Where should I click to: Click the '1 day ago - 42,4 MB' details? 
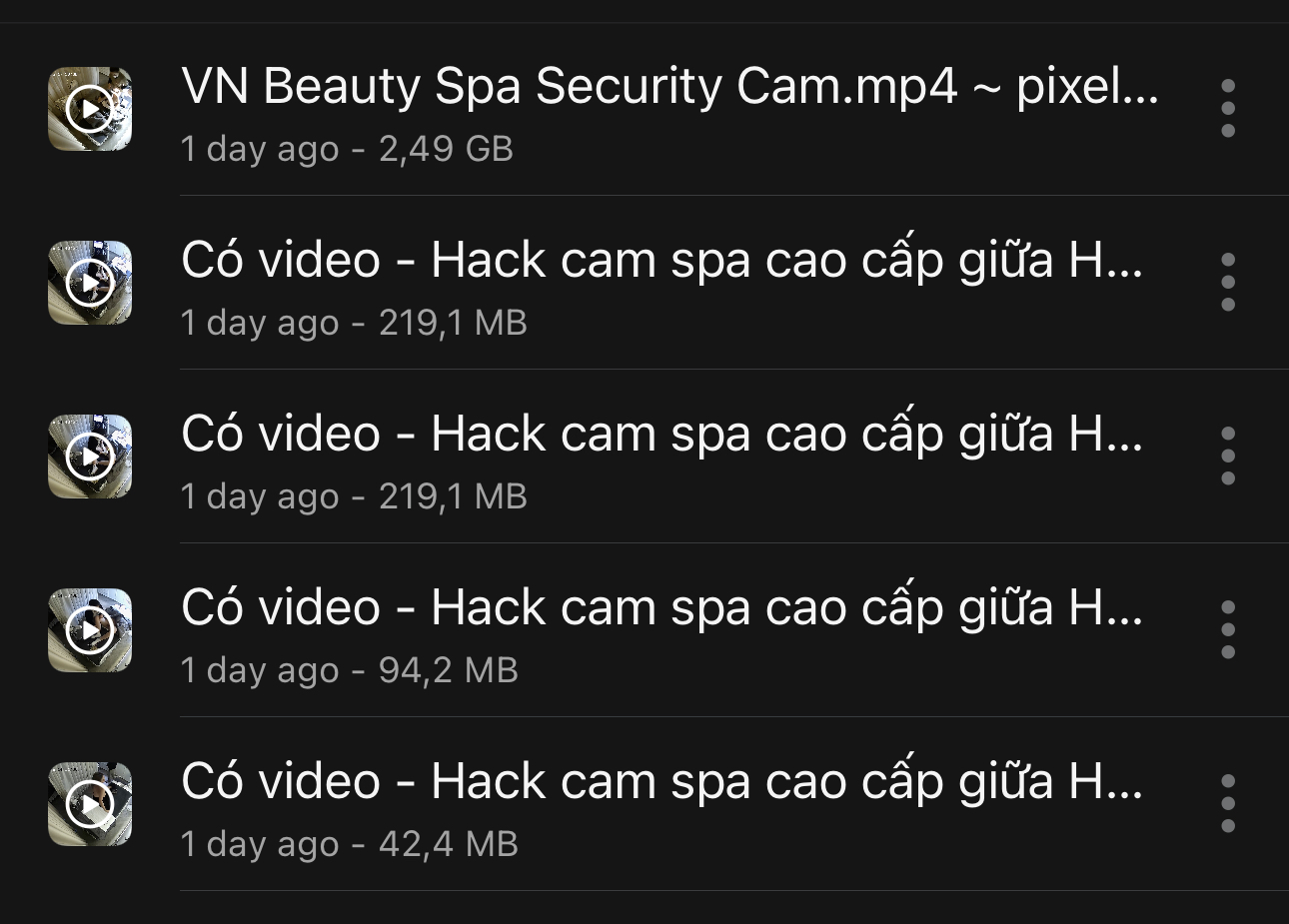coord(350,844)
